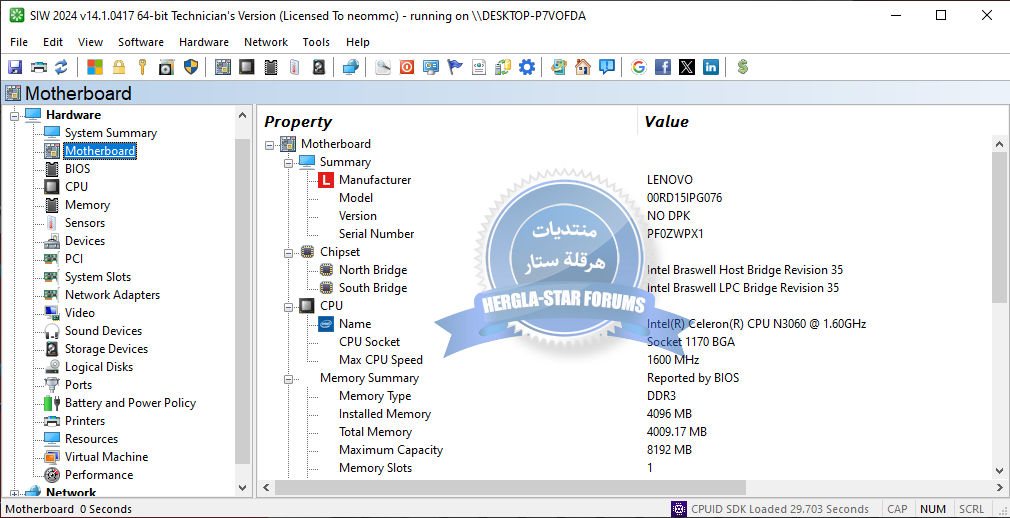Viewport: 1010px width, 518px height.
Task: Select Virtual Machine in the tree
Action: [x=106, y=457]
